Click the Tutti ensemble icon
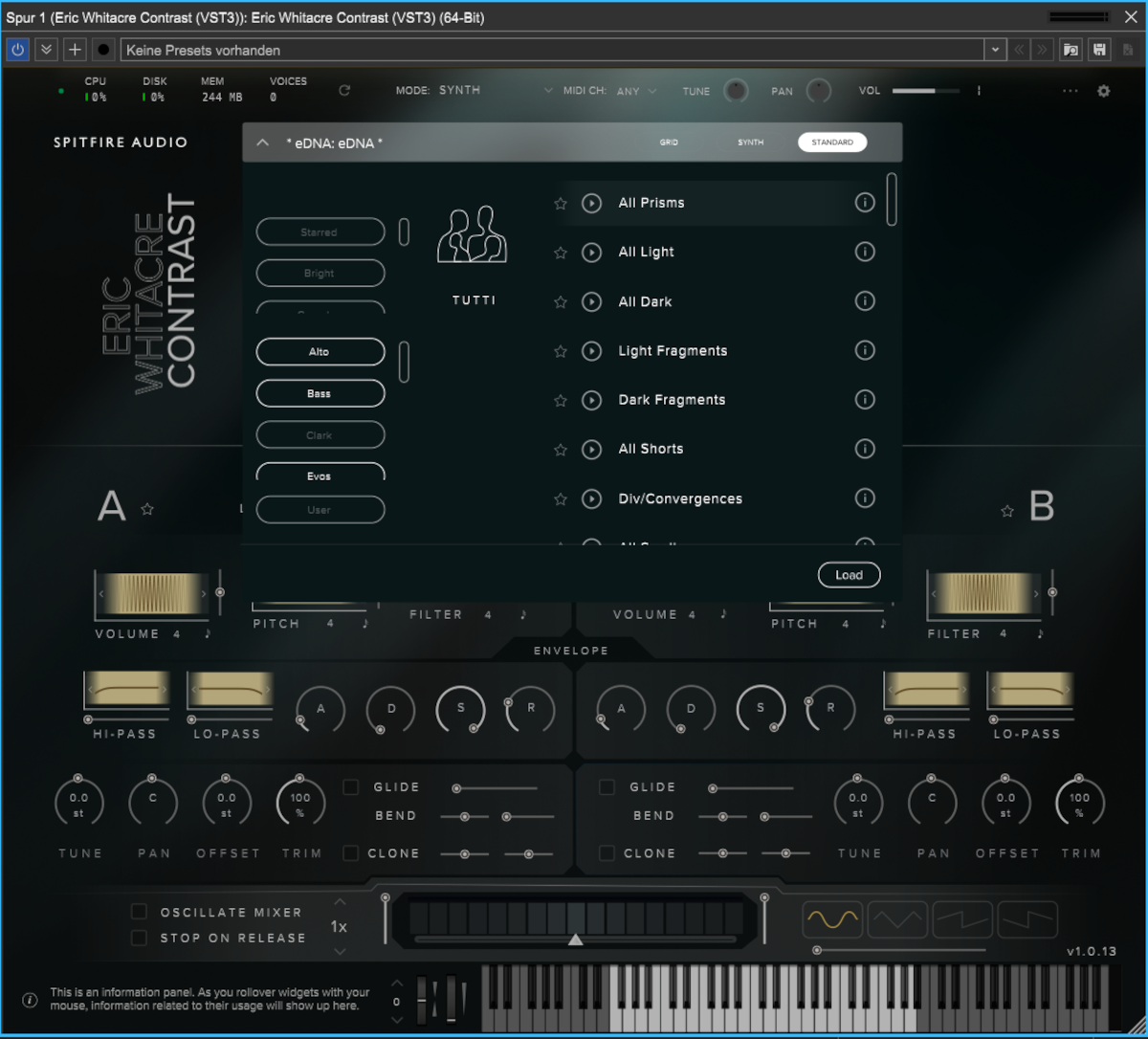This screenshot has height=1039, width=1148. pyautogui.click(x=472, y=235)
